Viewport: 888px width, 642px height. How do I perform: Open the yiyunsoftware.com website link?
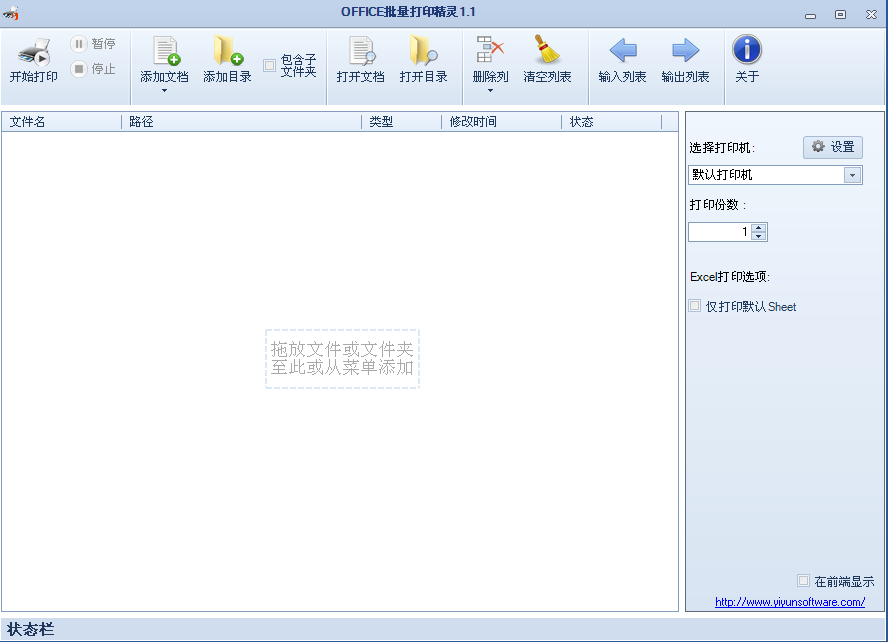pos(789,602)
